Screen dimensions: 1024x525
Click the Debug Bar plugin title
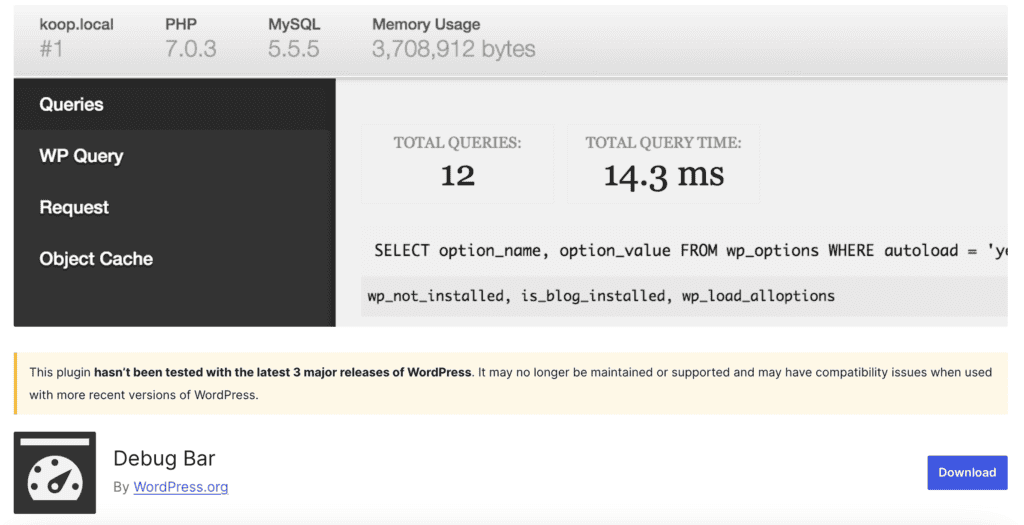(164, 458)
